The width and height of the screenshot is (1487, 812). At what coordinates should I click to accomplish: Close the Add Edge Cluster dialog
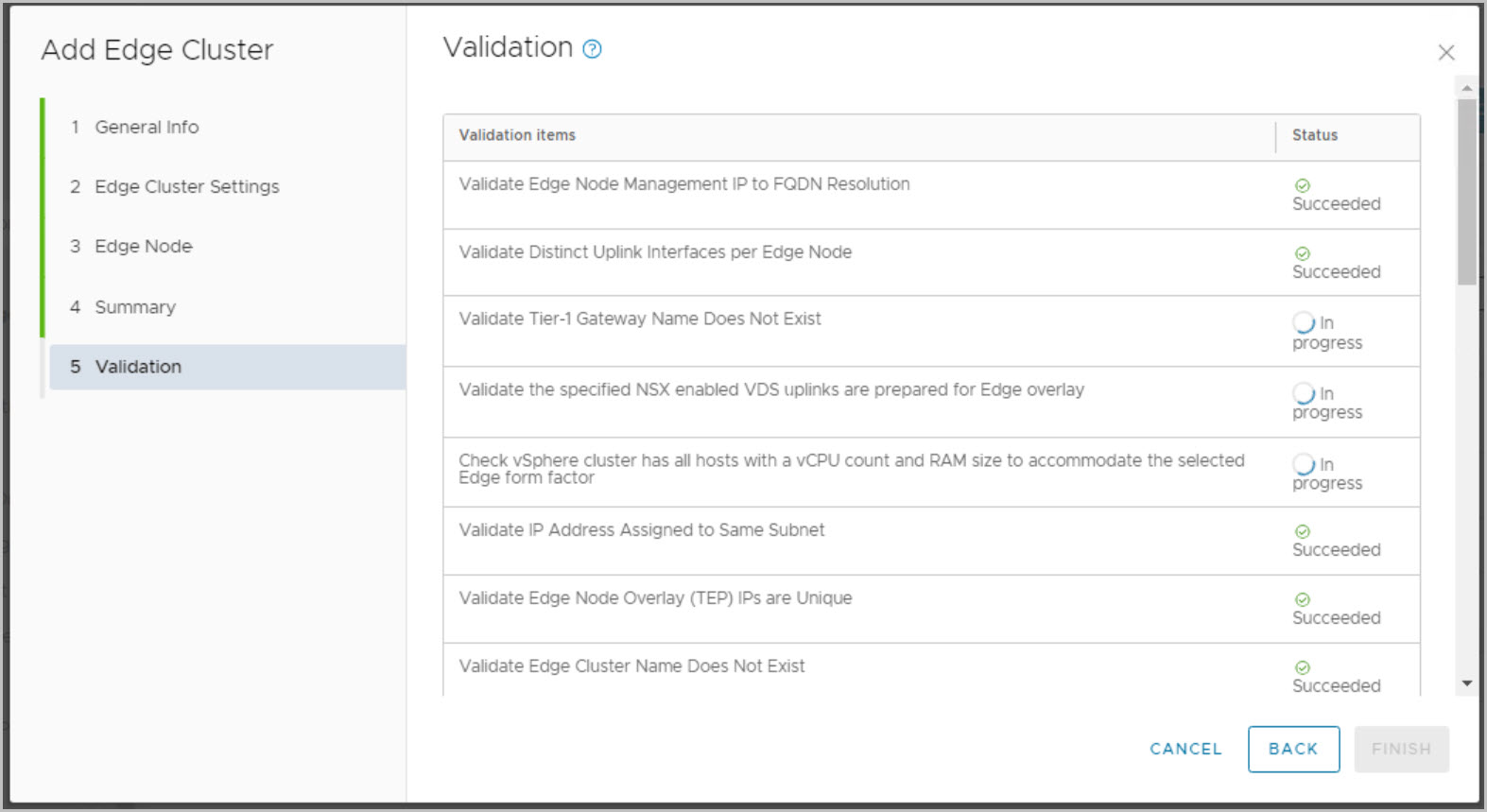click(x=1445, y=53)
